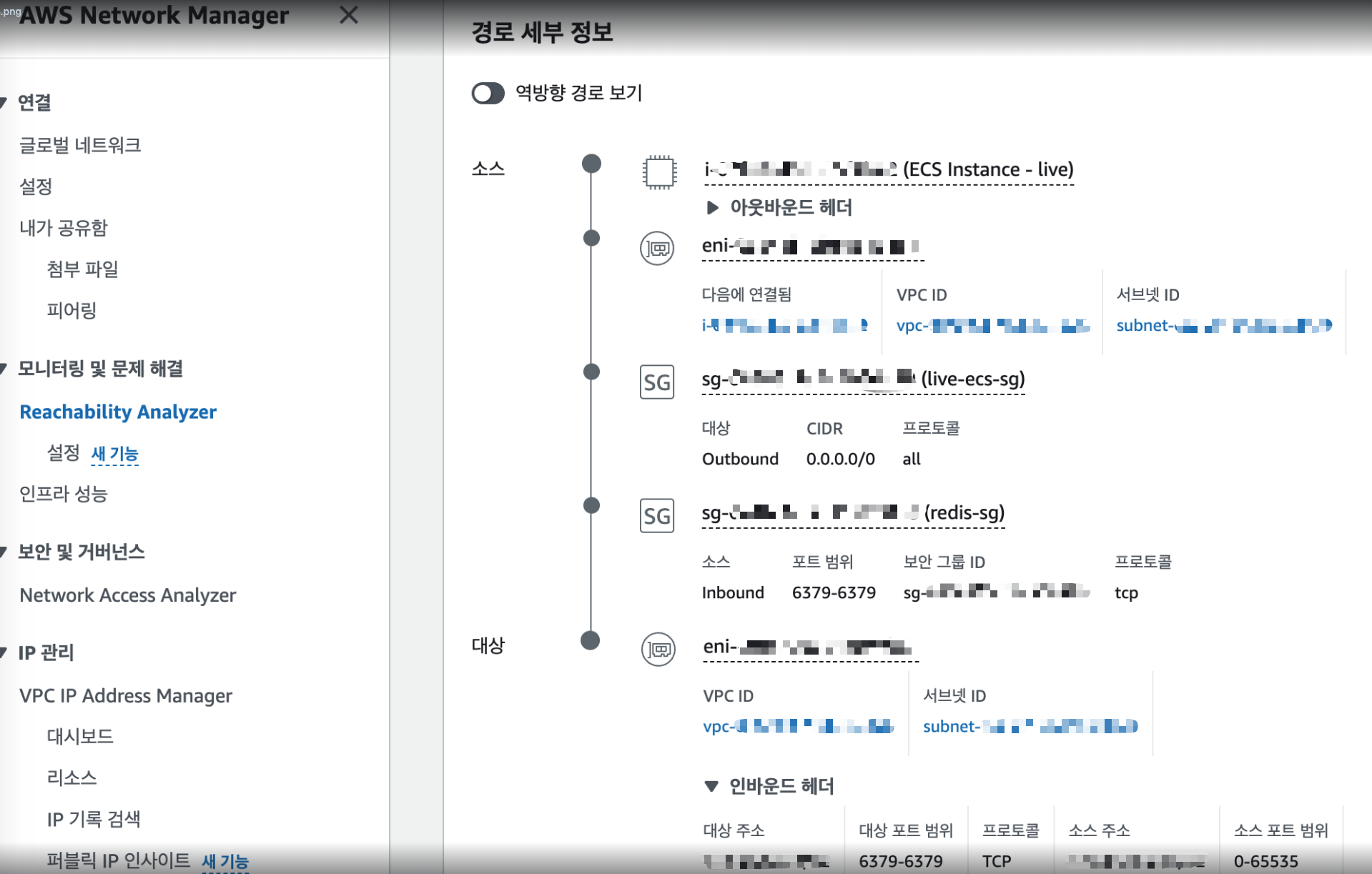Close the AWS Network Manager sidebar
The image size is (1372, 874).
(x=349, y=15)
